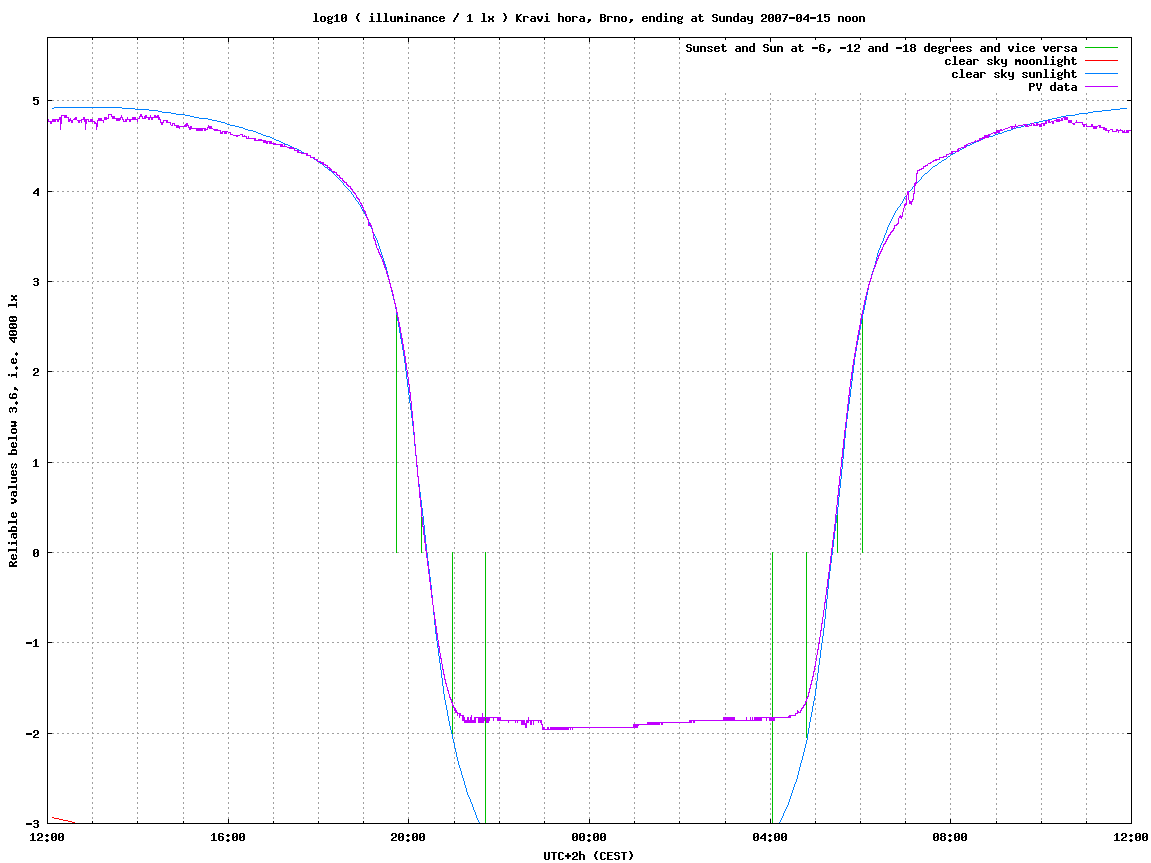Click the x-axis label '04:00'

click(x=769, y=837)
